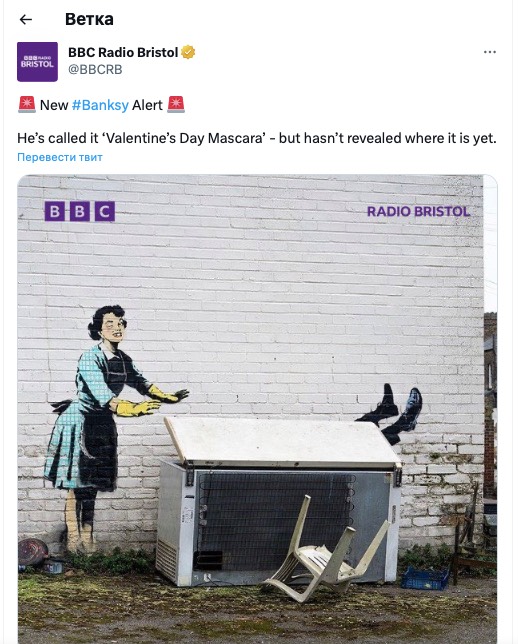Click the right siren emoji after Alert
The height and width of the screenshot is (644, 518).
176,105
